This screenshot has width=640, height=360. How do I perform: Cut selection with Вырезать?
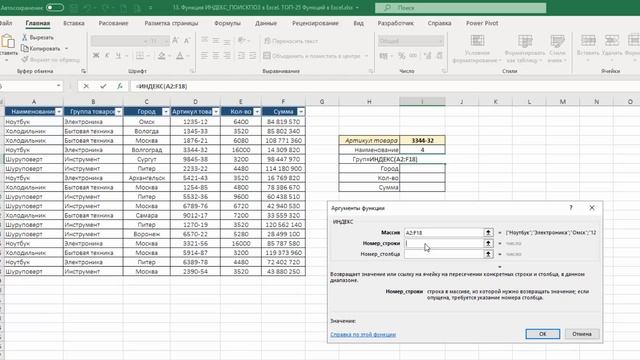pyautogui.click(x=38, y=37)
